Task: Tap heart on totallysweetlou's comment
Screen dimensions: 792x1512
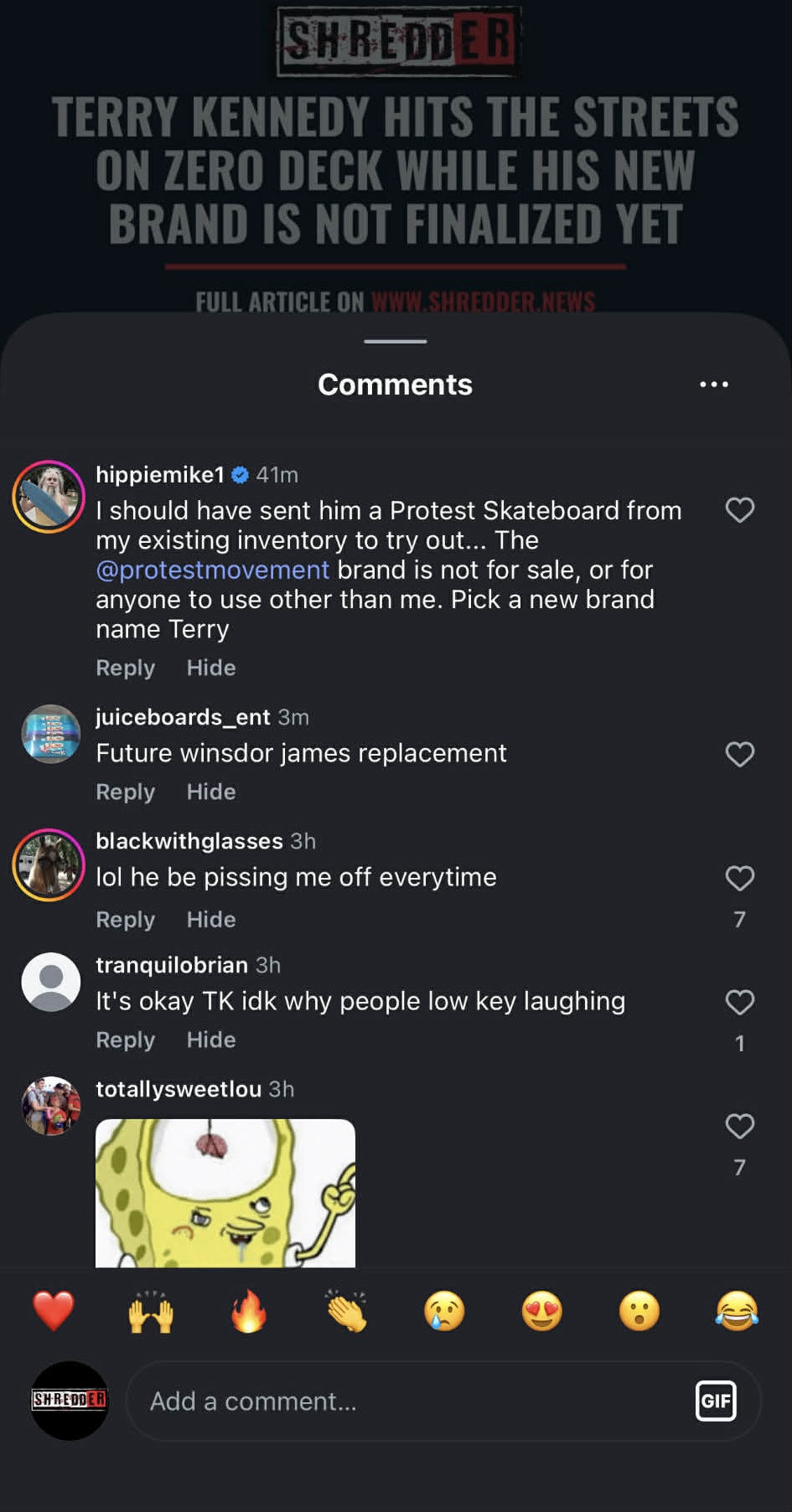Action: (x=739, y=1126)
